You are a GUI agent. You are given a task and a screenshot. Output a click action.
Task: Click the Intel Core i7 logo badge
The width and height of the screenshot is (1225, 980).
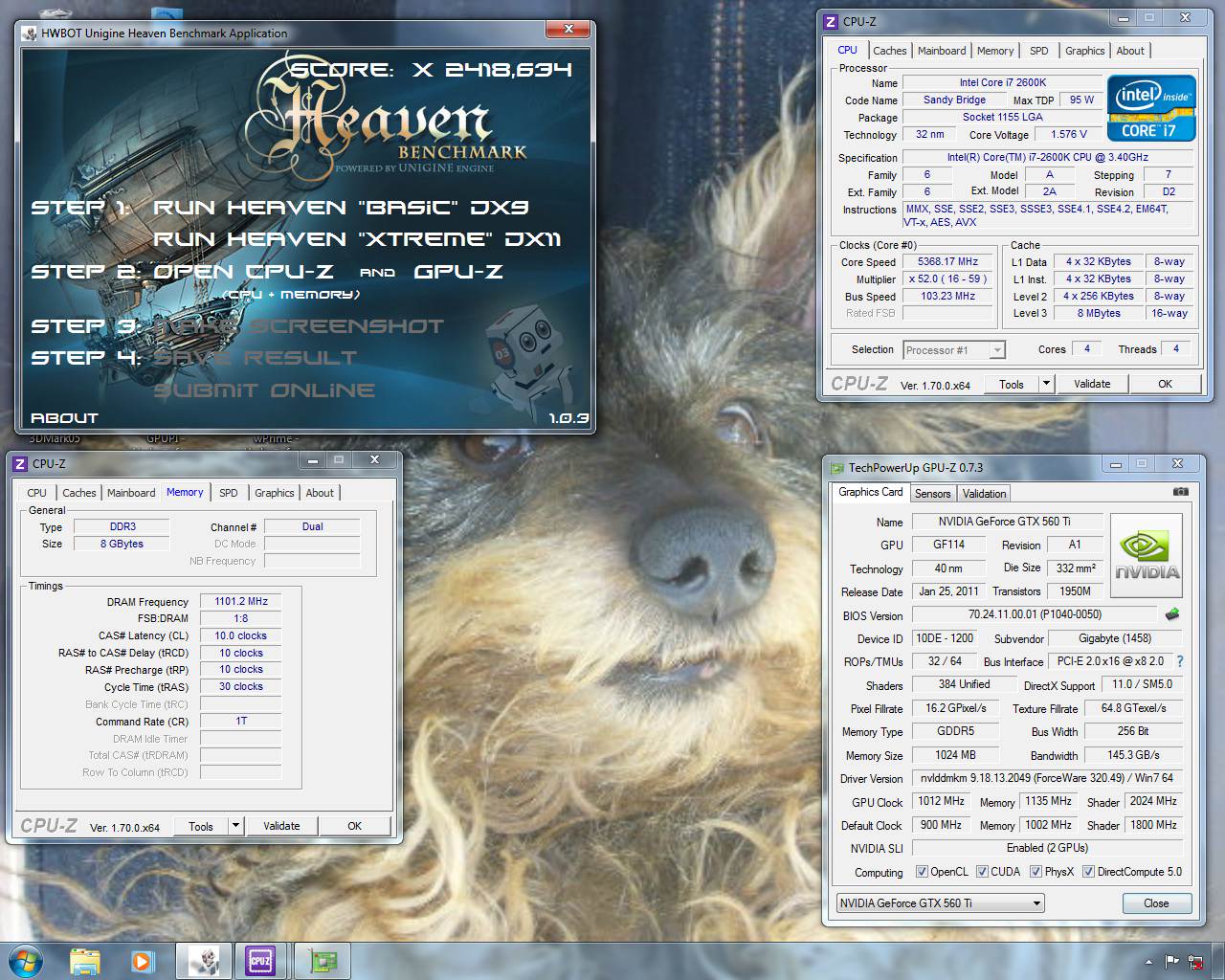[x=1151, y=108]
